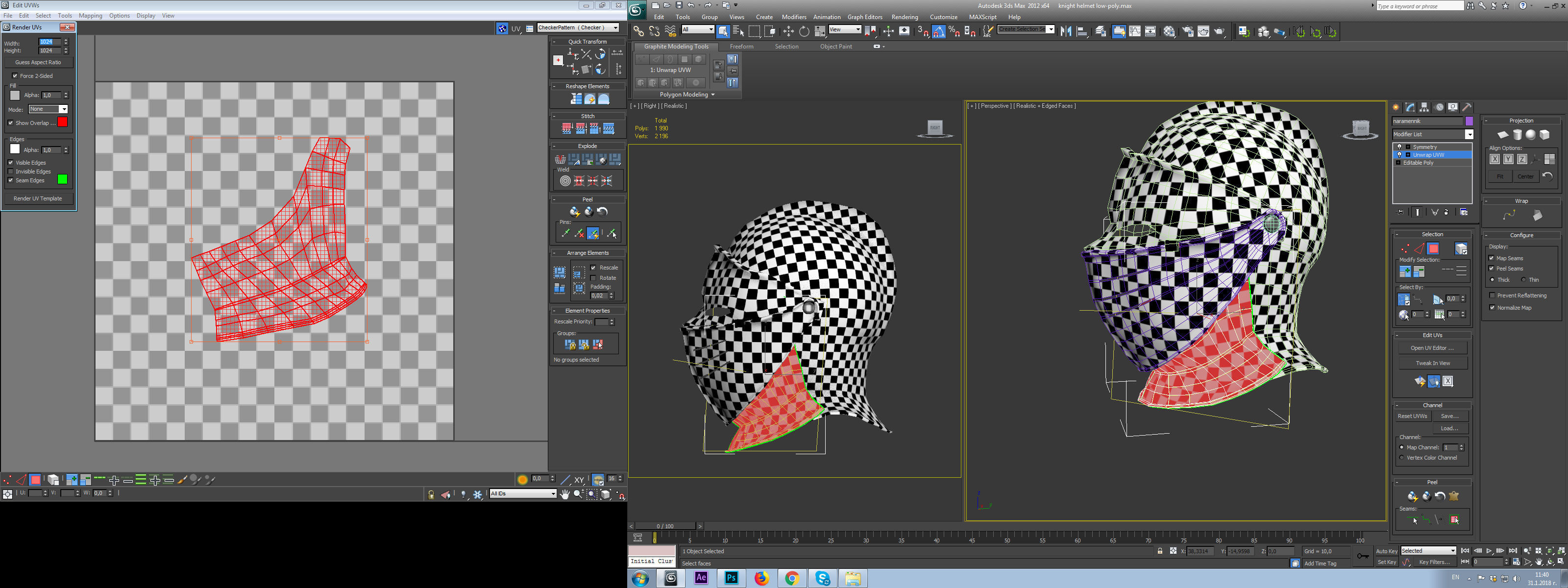Toggle the Rescale checkbox in Arrange Elements

click(x=593, y=268)
